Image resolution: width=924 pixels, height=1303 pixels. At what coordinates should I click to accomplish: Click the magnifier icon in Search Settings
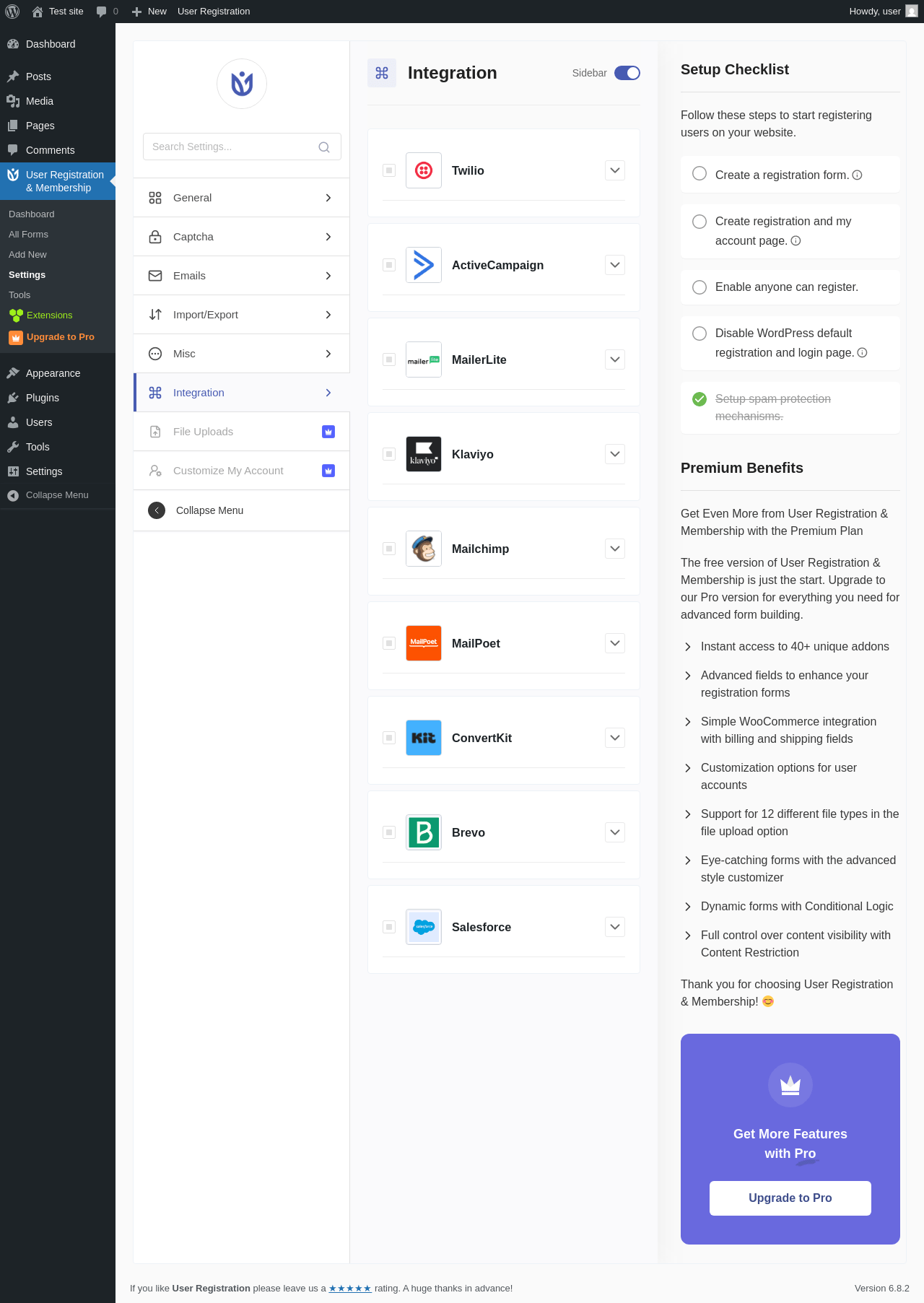click(x=324, y=147)
